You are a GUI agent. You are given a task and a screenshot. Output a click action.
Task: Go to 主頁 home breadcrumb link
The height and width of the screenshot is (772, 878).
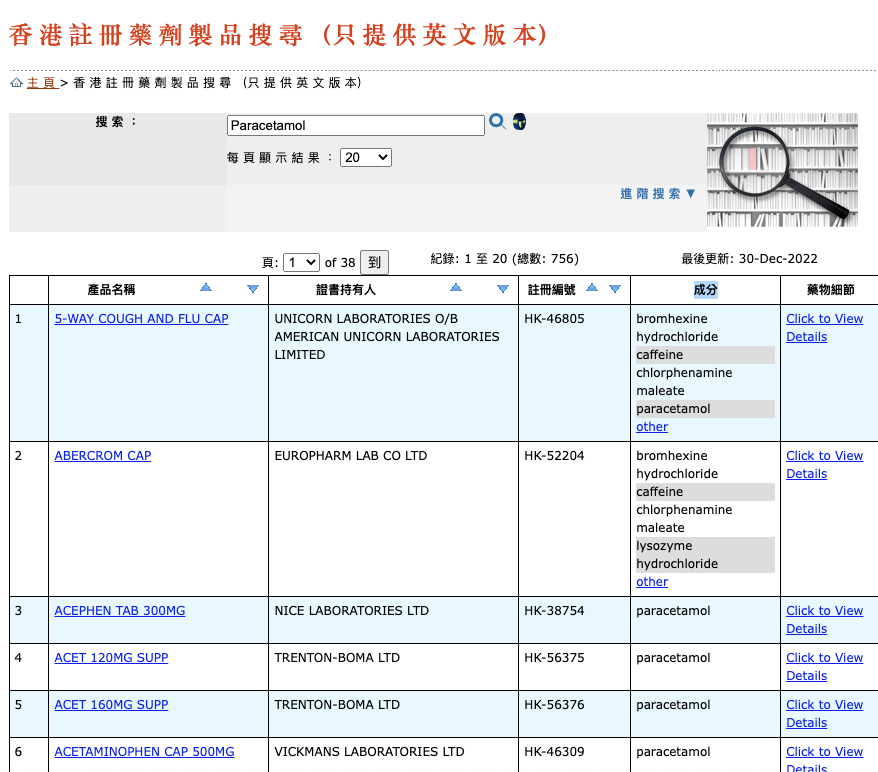point(41,83)
